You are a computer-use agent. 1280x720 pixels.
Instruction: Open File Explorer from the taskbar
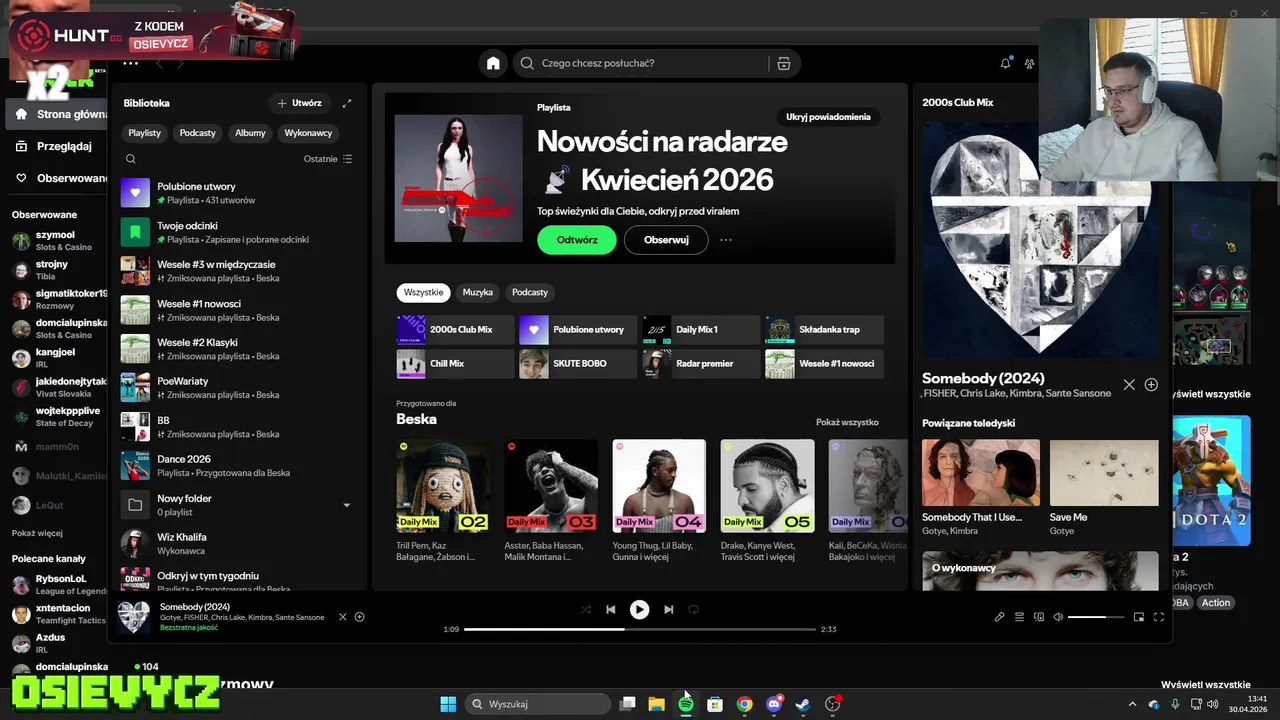click(x=656, y=704)
